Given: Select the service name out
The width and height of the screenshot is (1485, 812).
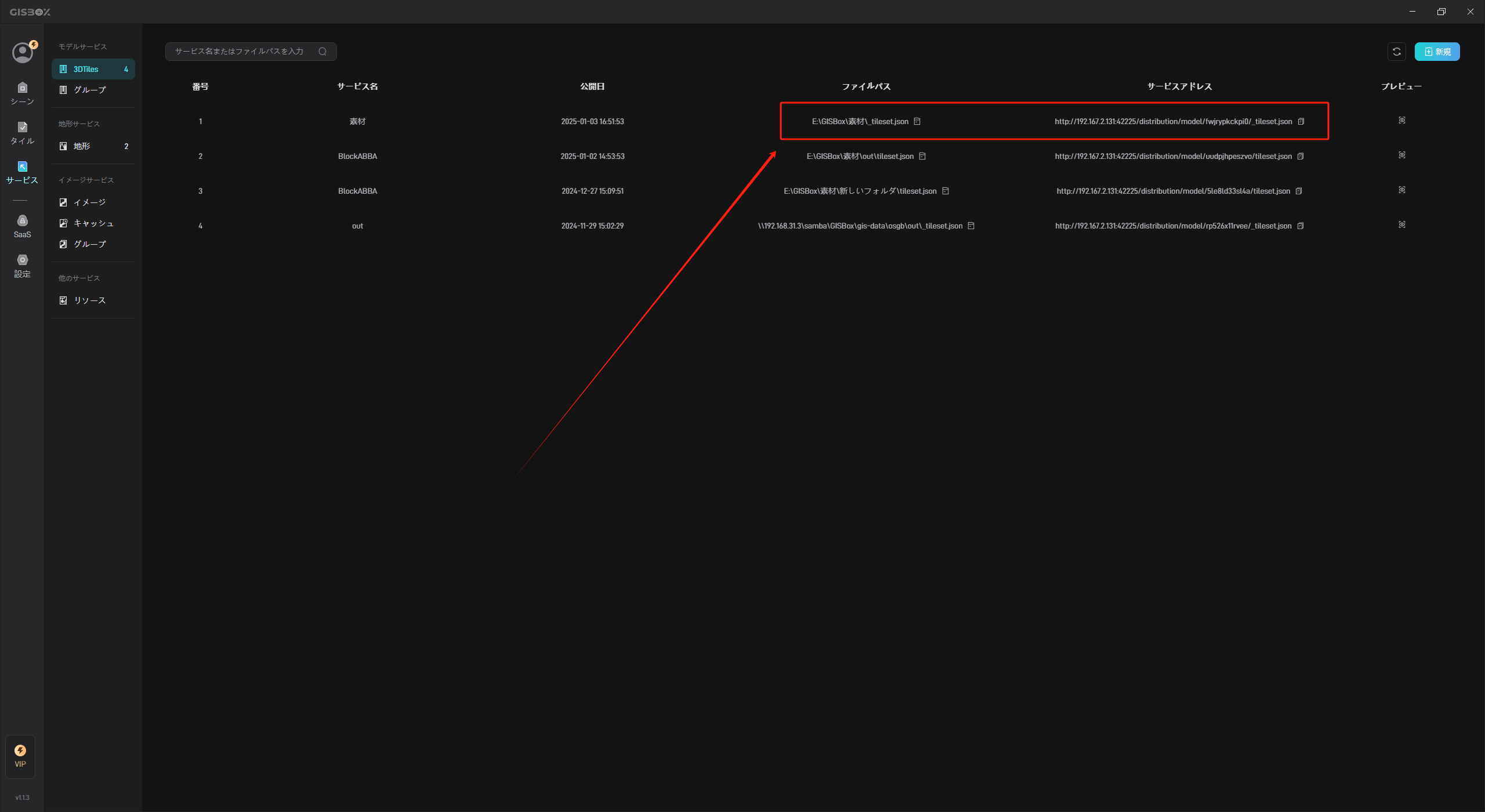Looking at the screenshot, I should (x=357, y=226).
